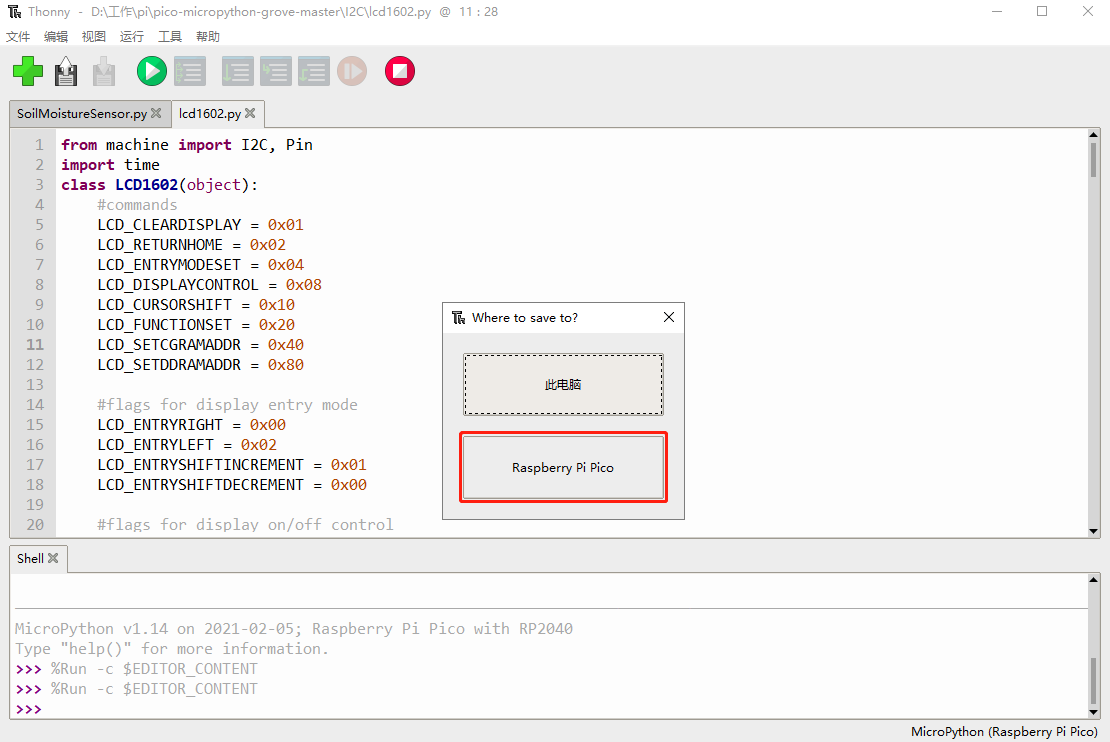Click the empty Shell prompt line

pos(551,709)
